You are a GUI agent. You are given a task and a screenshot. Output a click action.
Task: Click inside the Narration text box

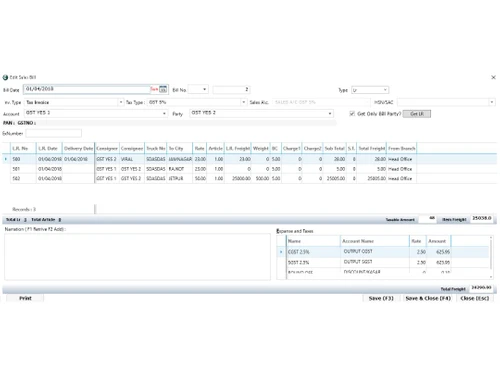pyautogui.click(x=137, y=257)
